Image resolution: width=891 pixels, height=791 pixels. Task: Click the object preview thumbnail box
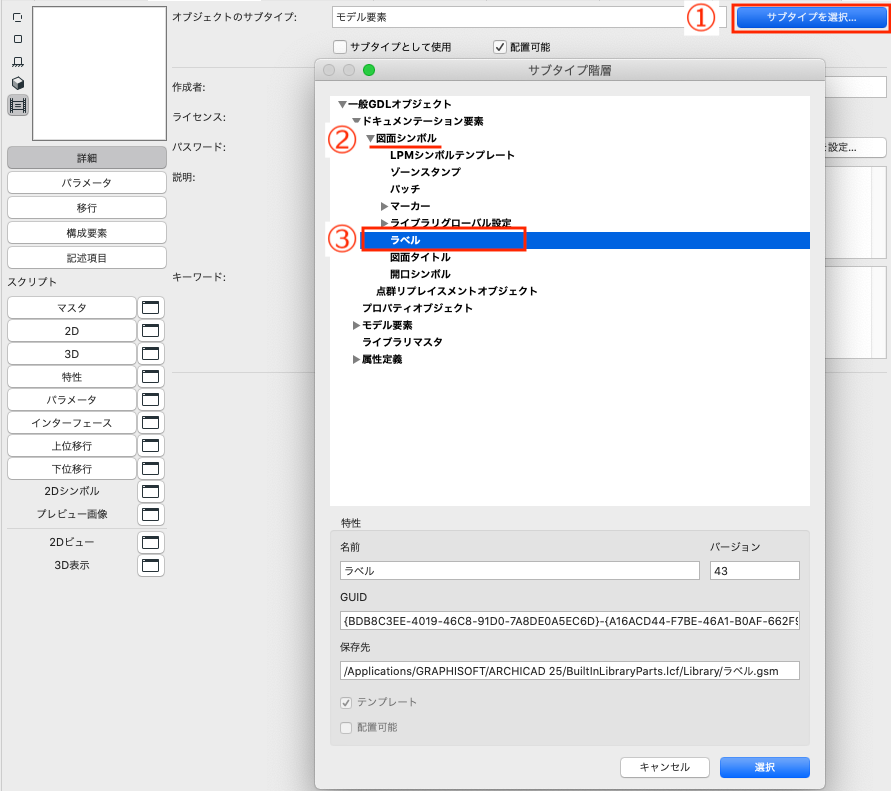[99, 73]
